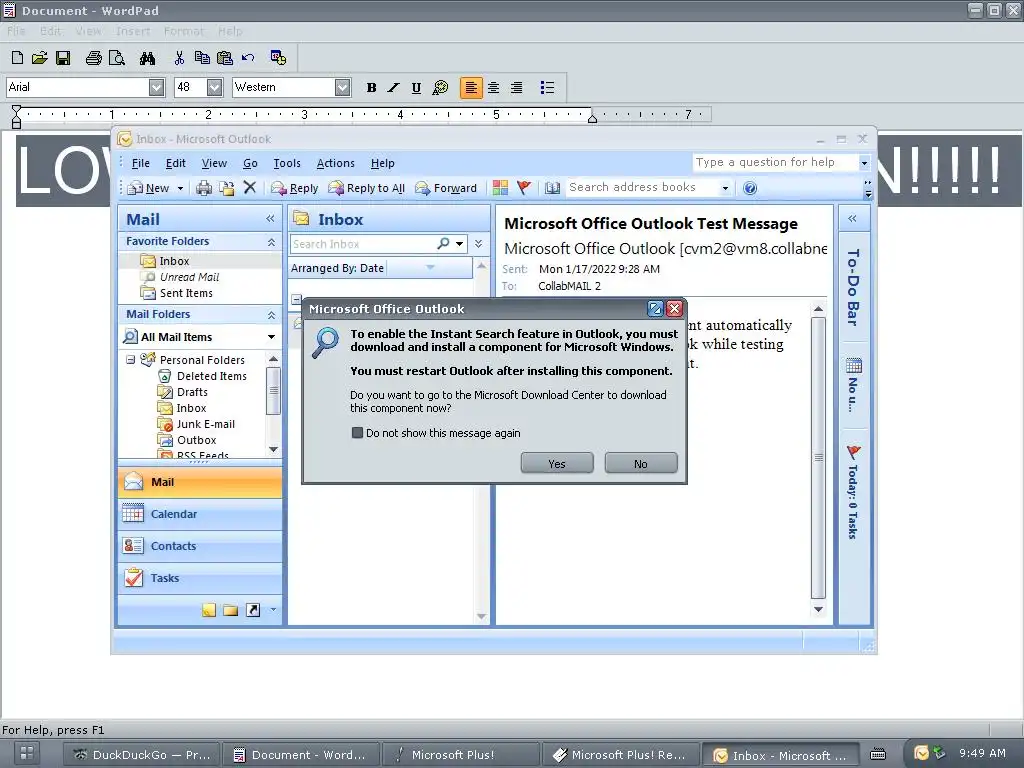Click Search address books field
This screenshot has height=768, width=1024.
(x=649, y=187)
